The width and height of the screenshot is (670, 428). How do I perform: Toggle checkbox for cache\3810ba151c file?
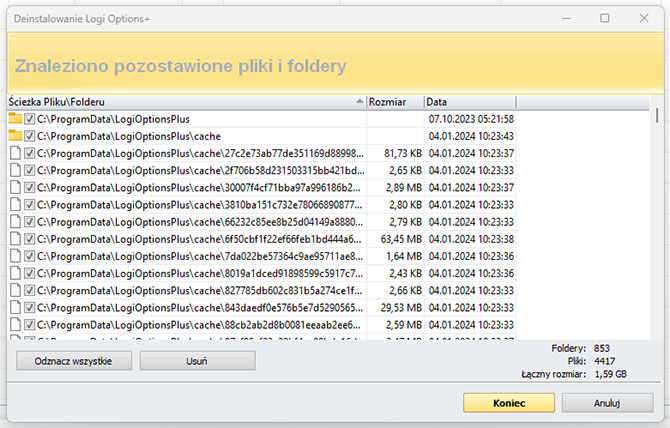pos(29,205)
